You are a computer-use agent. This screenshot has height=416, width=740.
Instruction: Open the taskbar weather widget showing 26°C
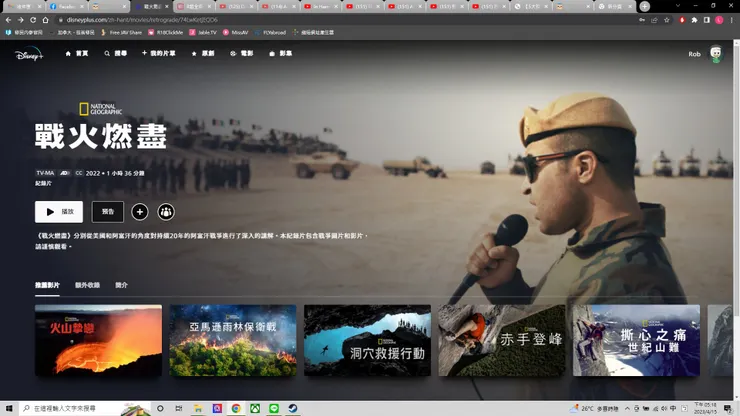594,408
